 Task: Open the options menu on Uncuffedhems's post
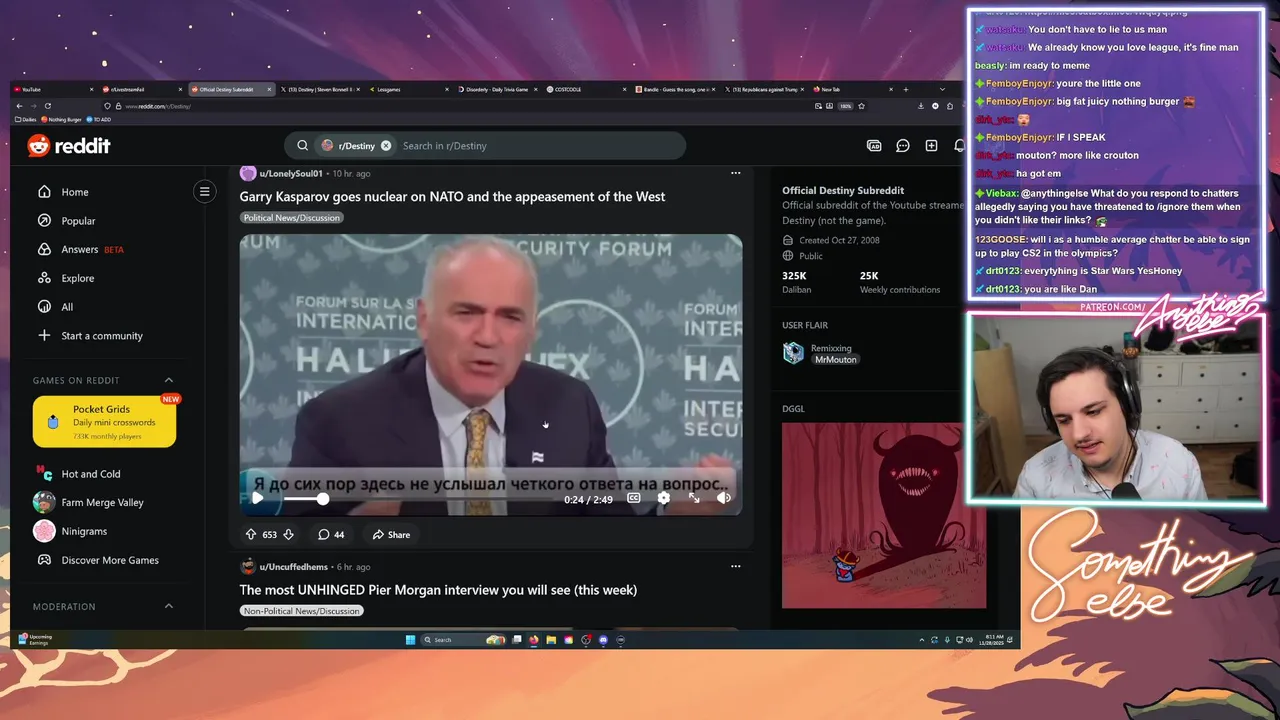tap(735, 566)
